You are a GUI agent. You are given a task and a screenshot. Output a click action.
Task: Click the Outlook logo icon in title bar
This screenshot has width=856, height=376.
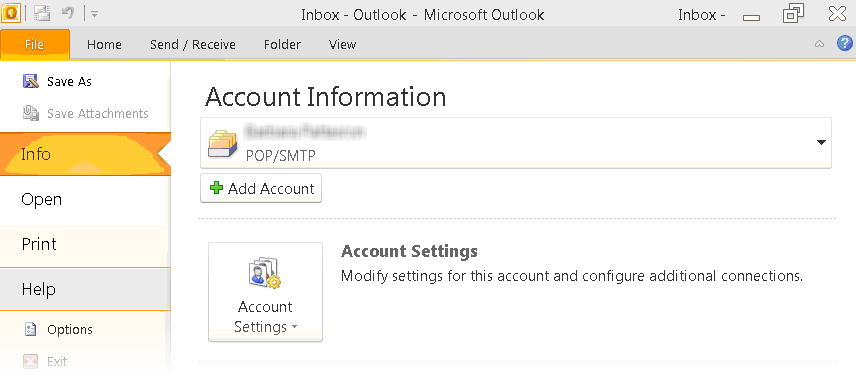(11, 13)
